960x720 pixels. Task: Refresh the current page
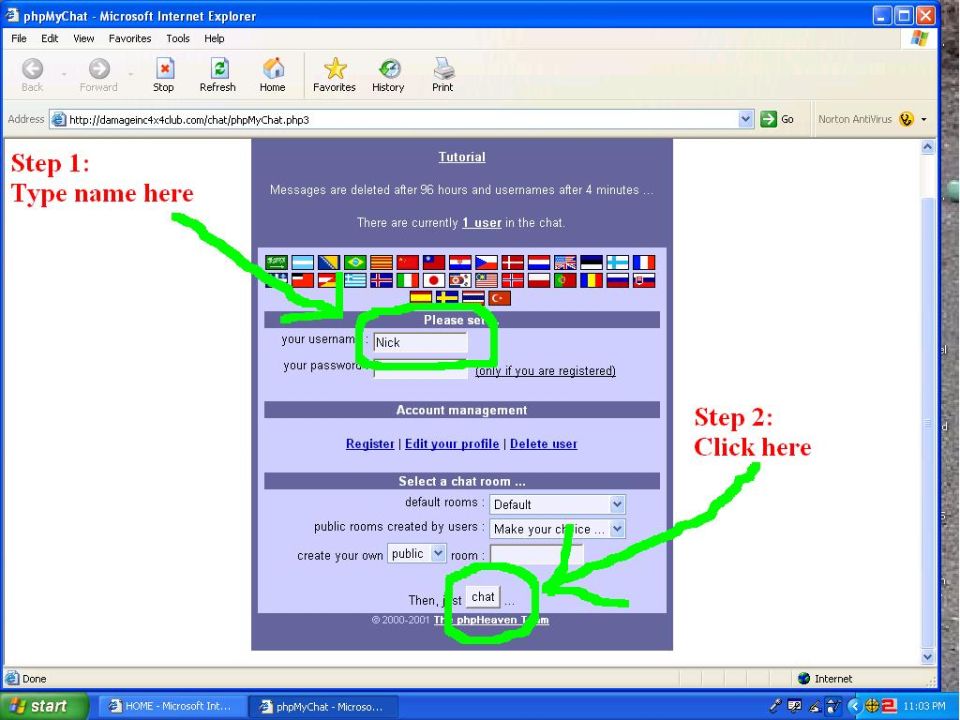[218, 75]
